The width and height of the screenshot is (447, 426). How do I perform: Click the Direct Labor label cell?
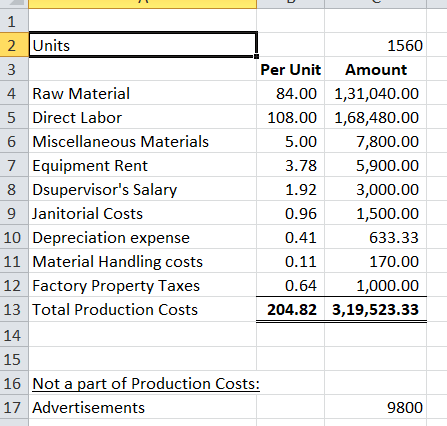(143, 117)
